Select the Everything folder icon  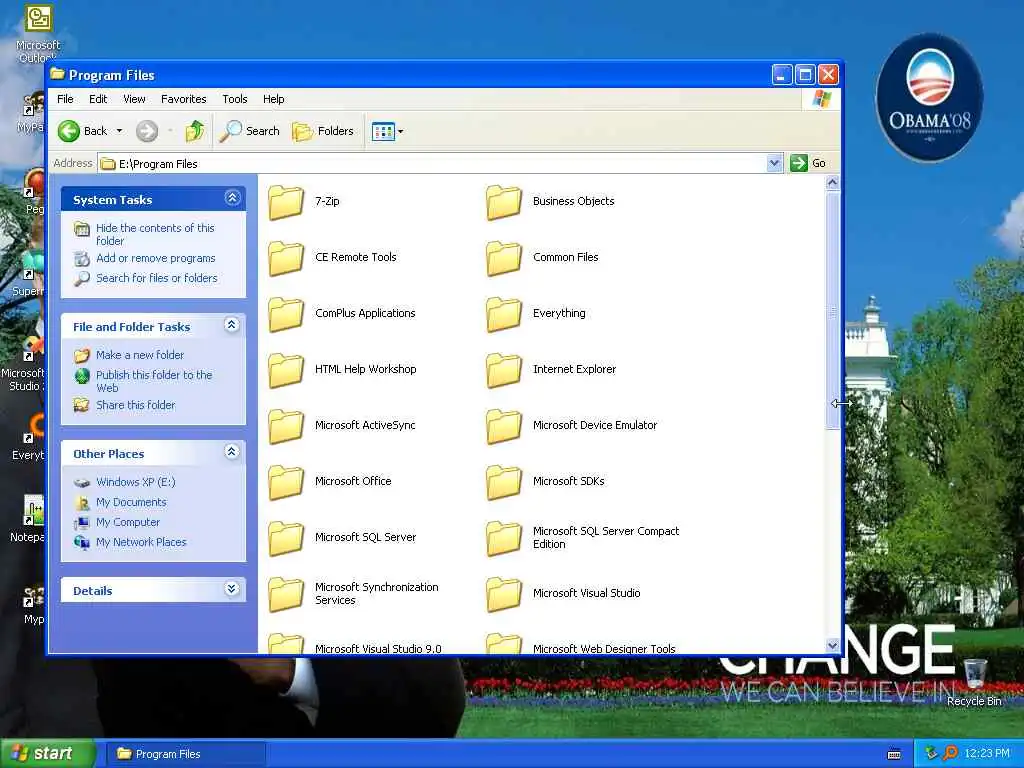(x=504, y=314)
